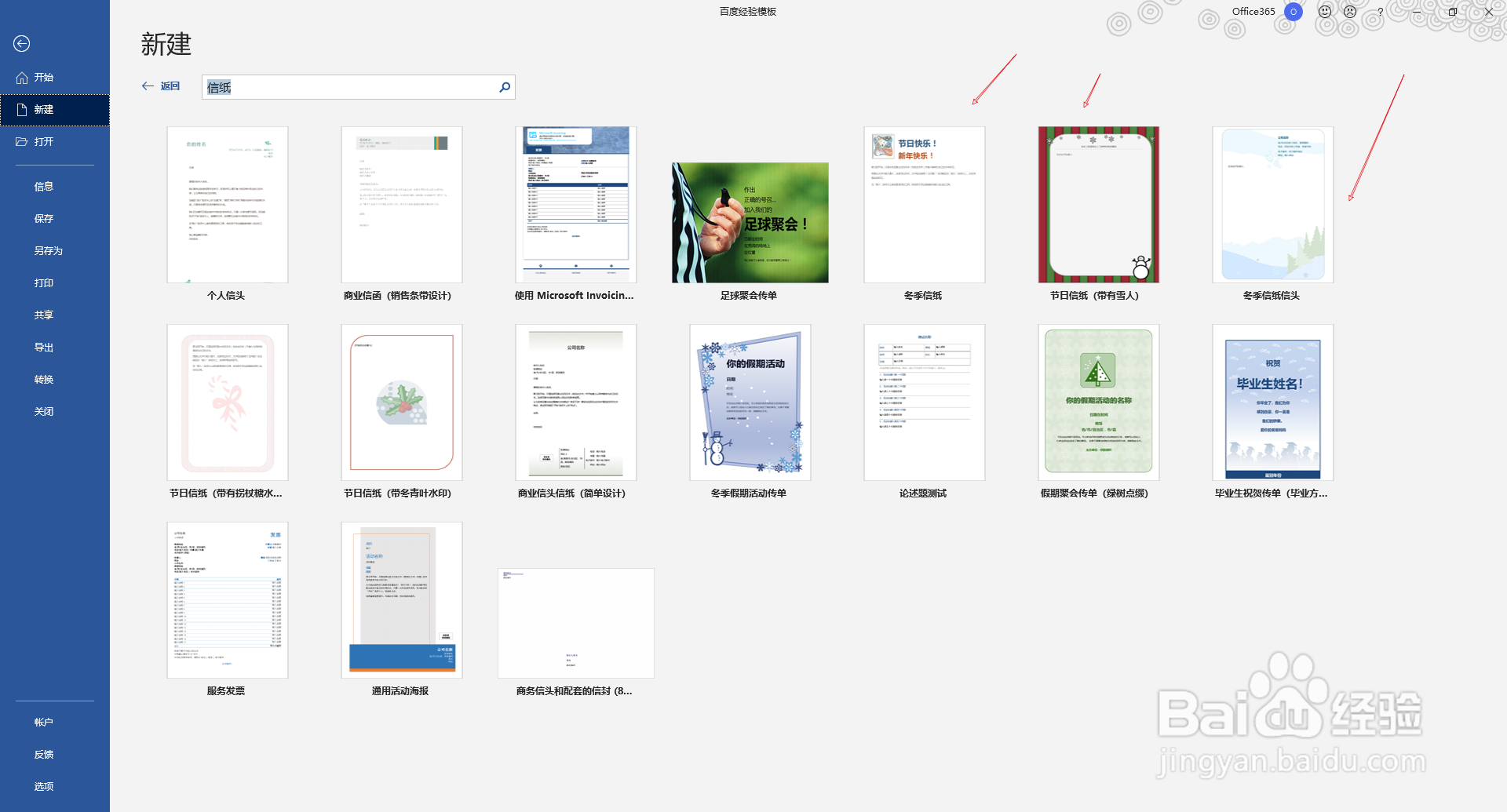Screen dimensions: 1507x812
Task: Select the Microsoft Invoicing template thumbnail
Action: [x=576, y=205]
